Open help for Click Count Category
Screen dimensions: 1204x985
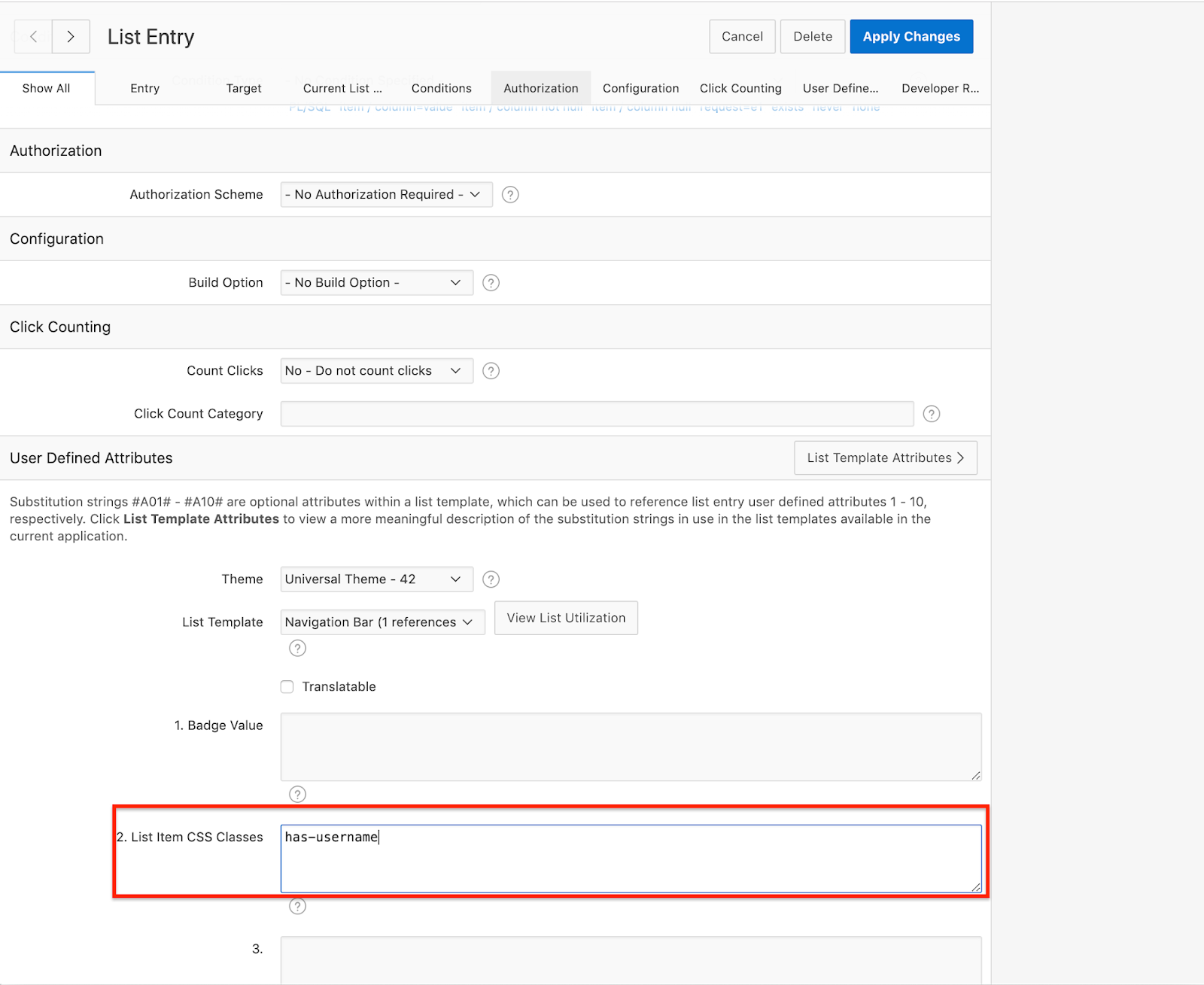coord(932,413)
